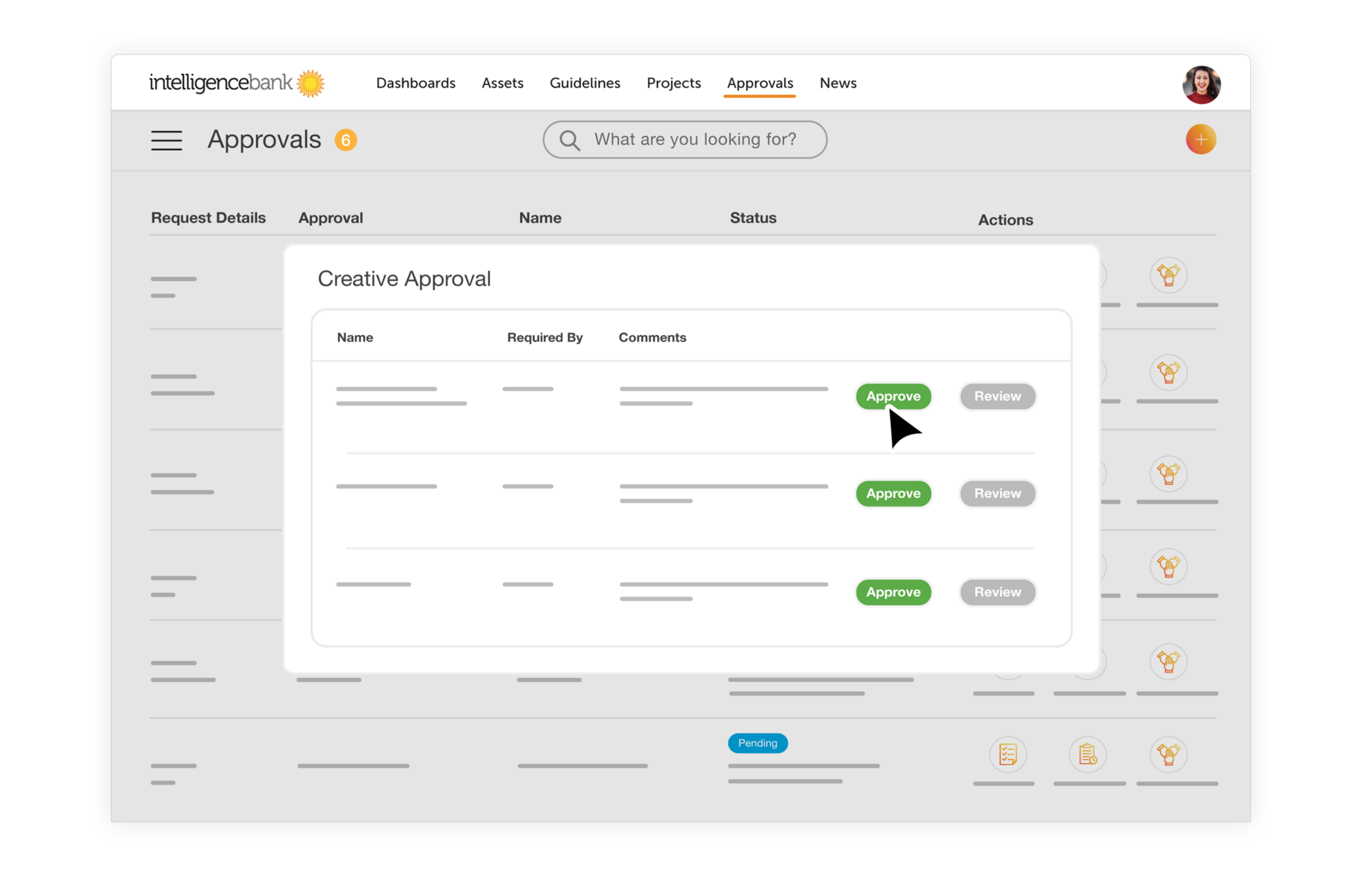Review the second Creative Approval item
The image size is (1362, 896).
coord(998,493)
